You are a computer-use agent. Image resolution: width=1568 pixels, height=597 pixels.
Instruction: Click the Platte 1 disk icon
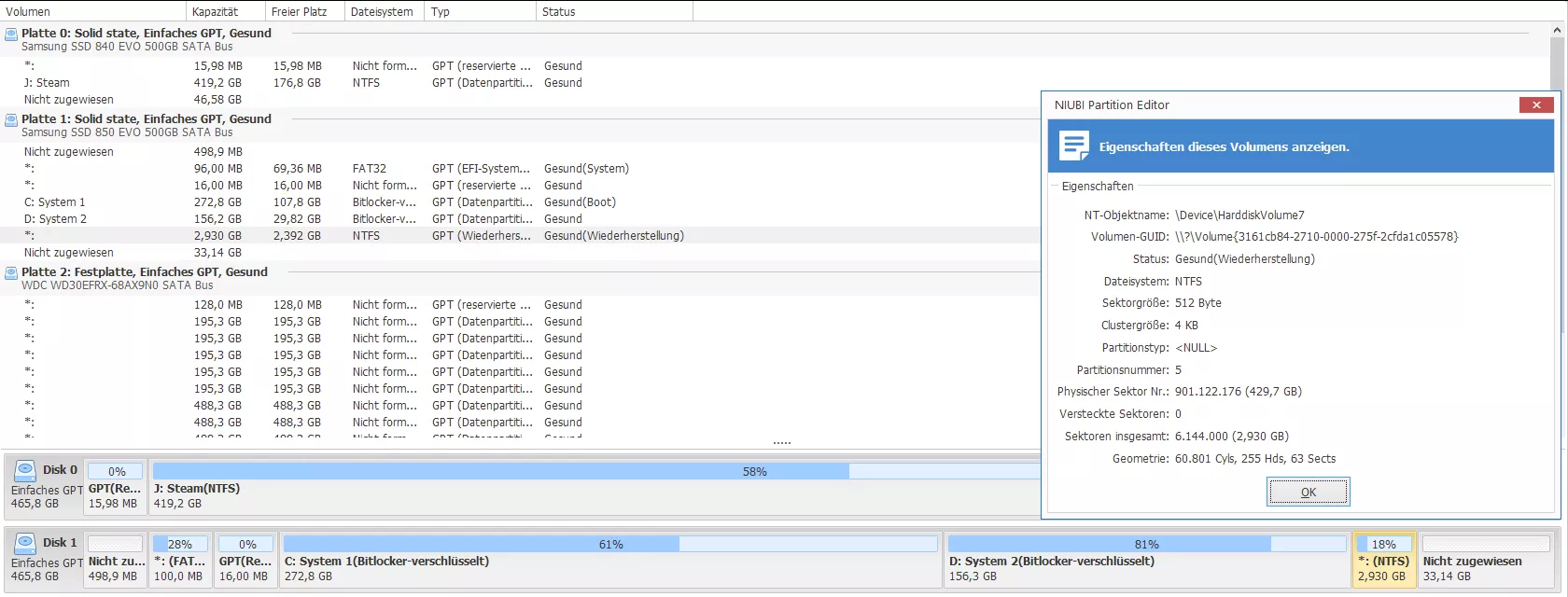pyautogui.click(x=11, y=120)
